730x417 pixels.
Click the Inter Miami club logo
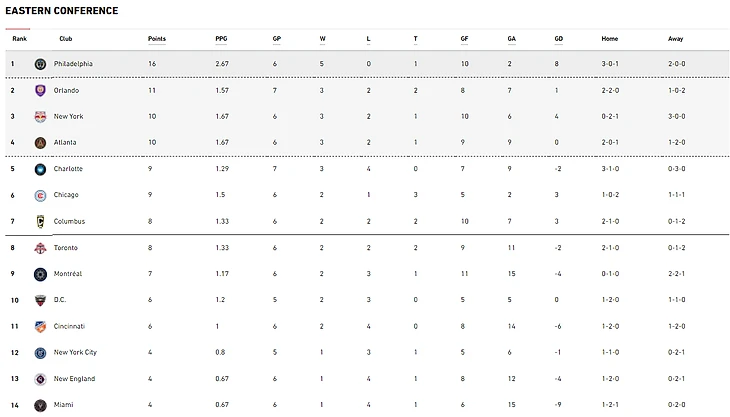point(40,405)
